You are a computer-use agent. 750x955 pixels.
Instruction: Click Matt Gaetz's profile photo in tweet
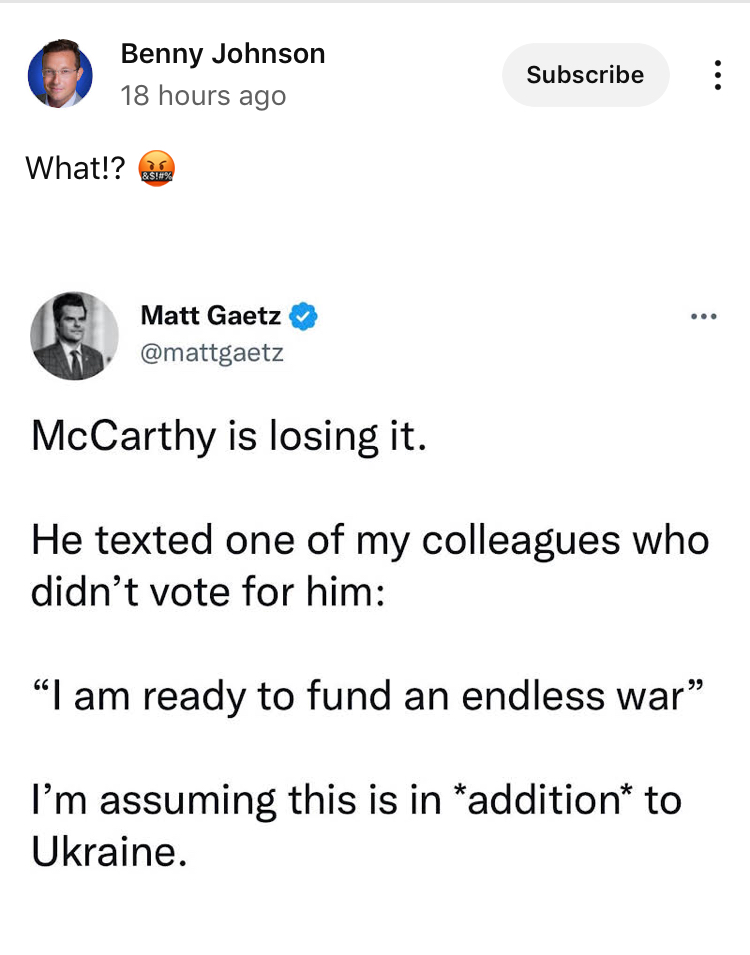coord(74,335)
